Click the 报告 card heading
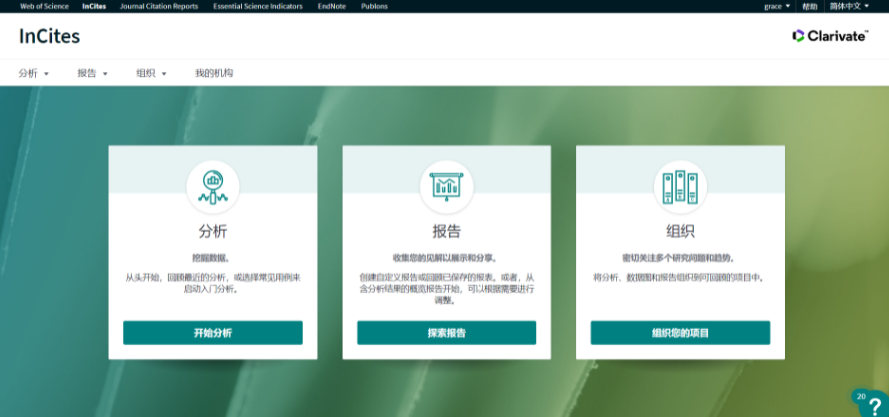Viewport: 889px width, 417px height. (446, 231)
